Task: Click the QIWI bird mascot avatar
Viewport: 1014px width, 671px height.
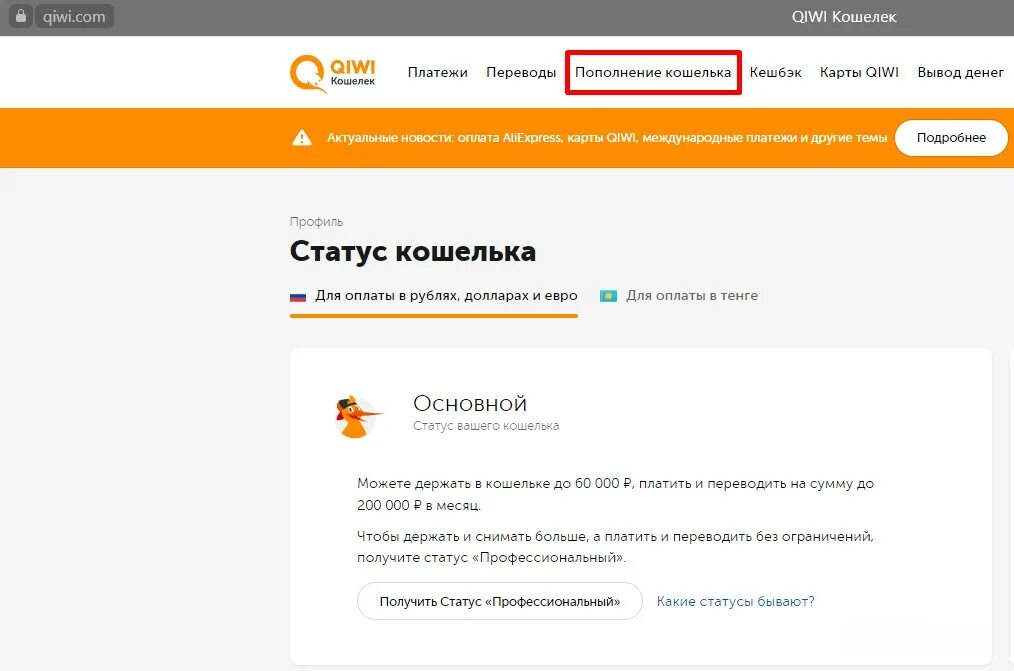Action: [x=358, y=416]
